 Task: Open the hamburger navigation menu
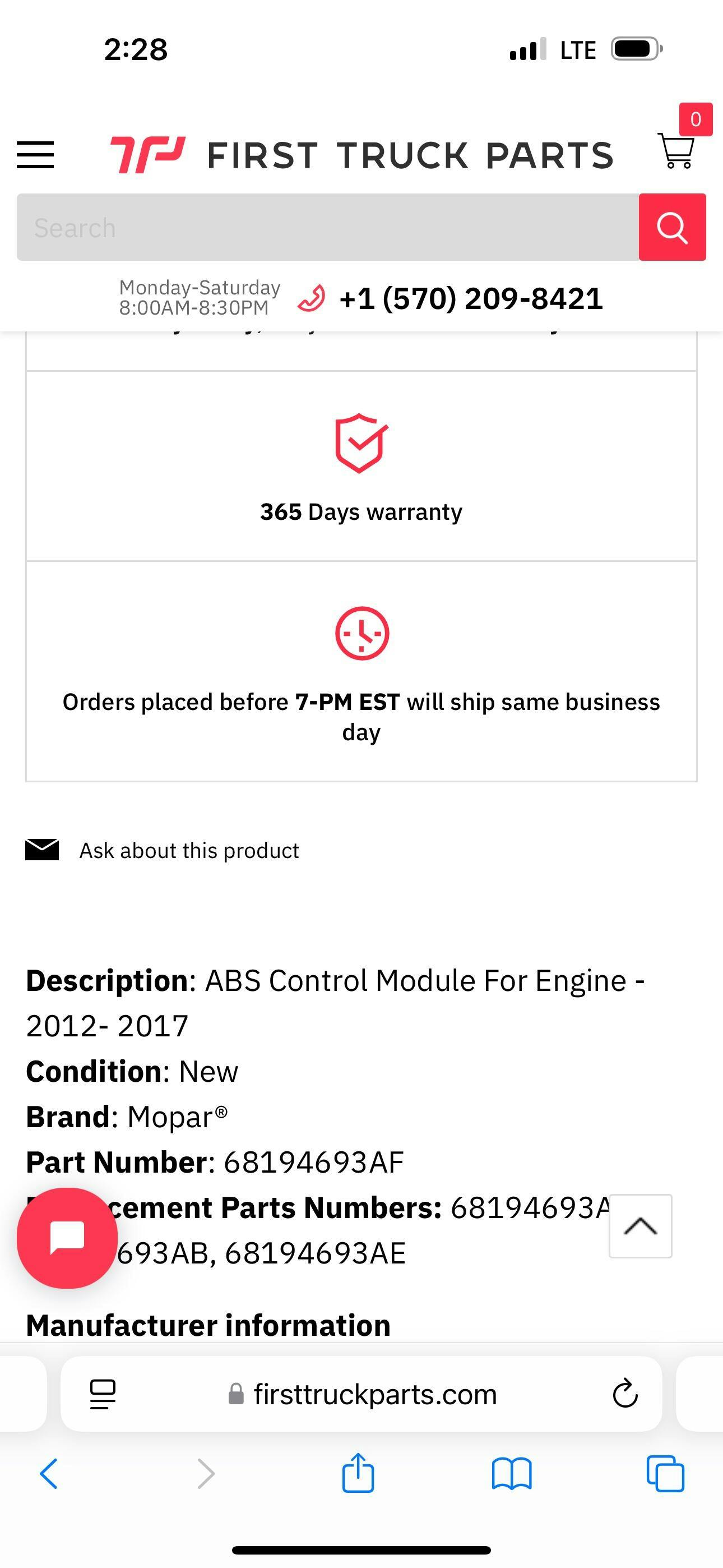click(35, 155)
